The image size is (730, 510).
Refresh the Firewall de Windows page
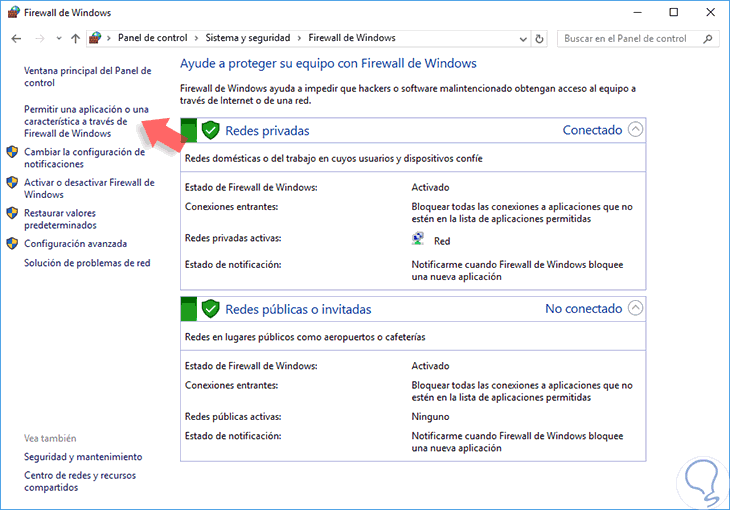pyautogui.click(x=539, y=39)
